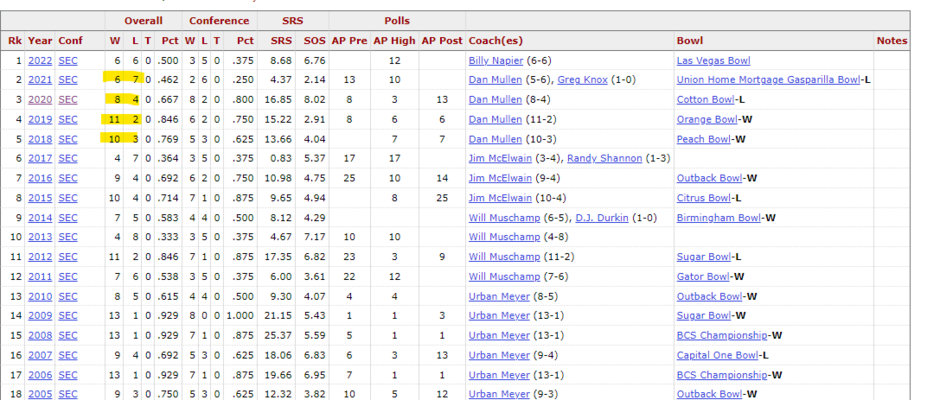Open the Las Vegas Bowl link
The image size is (927, 400).
[714, 60]
